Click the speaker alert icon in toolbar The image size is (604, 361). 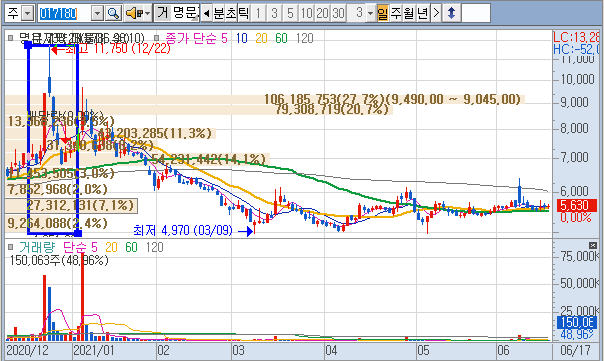pyautogui.click(x=133, y=13)
